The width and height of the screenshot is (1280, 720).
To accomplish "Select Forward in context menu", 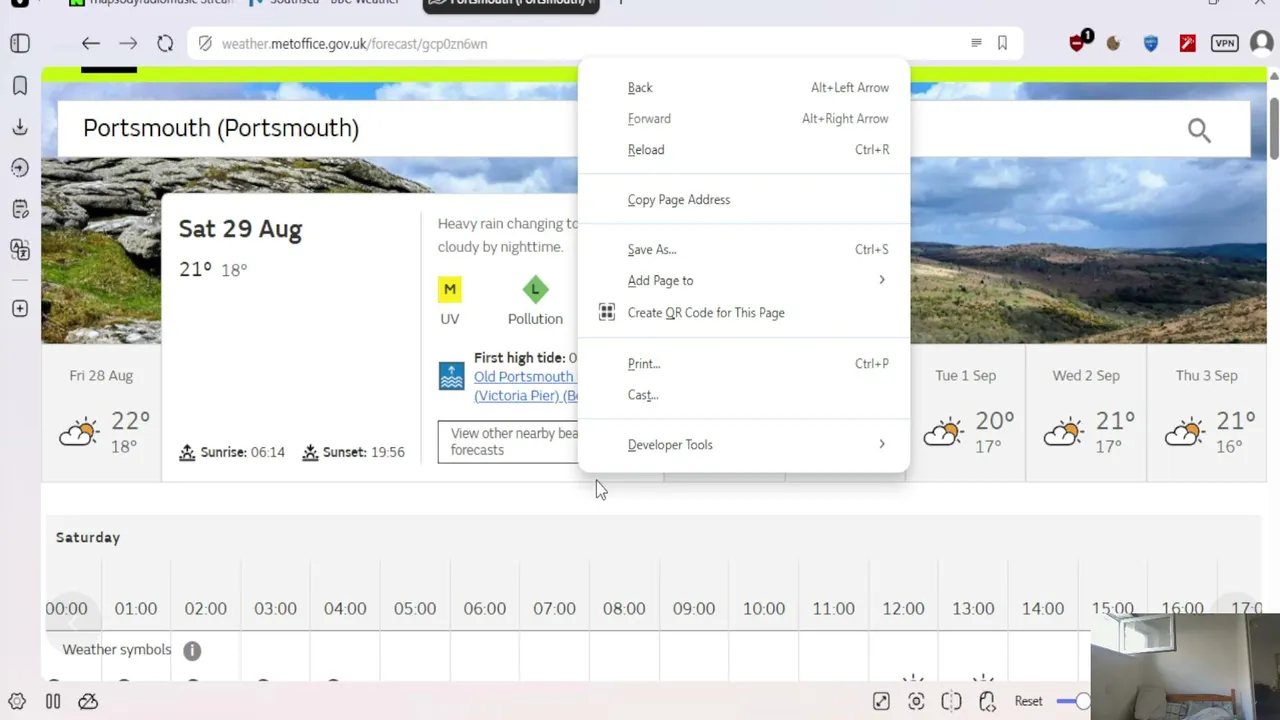I will click(744, 119).
